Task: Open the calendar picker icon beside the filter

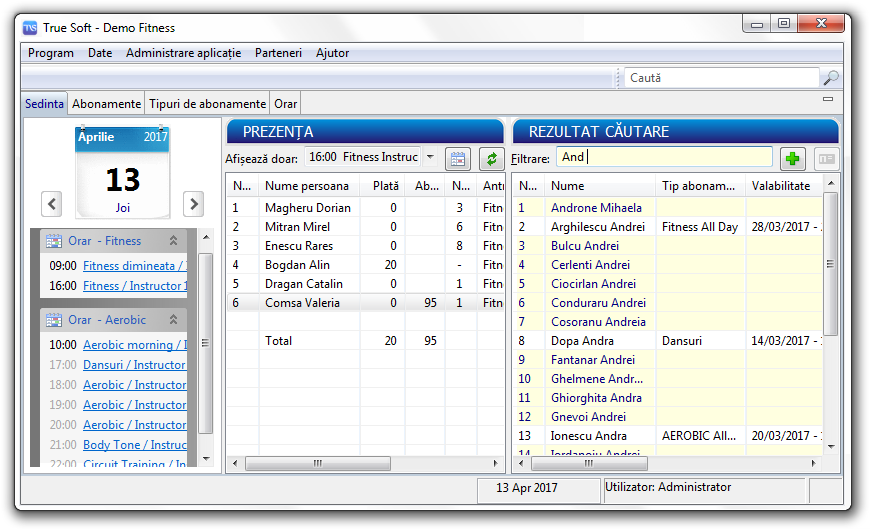Action: coord(457,158)
